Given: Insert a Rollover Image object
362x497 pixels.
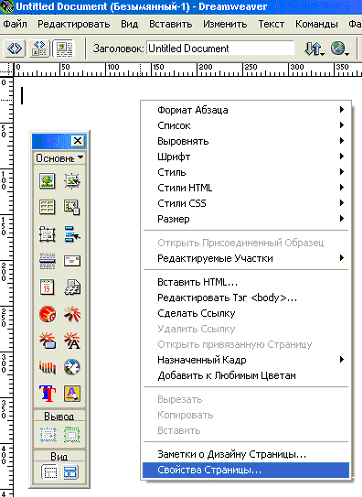Looking at the screenshot, I should click(72, 181).
